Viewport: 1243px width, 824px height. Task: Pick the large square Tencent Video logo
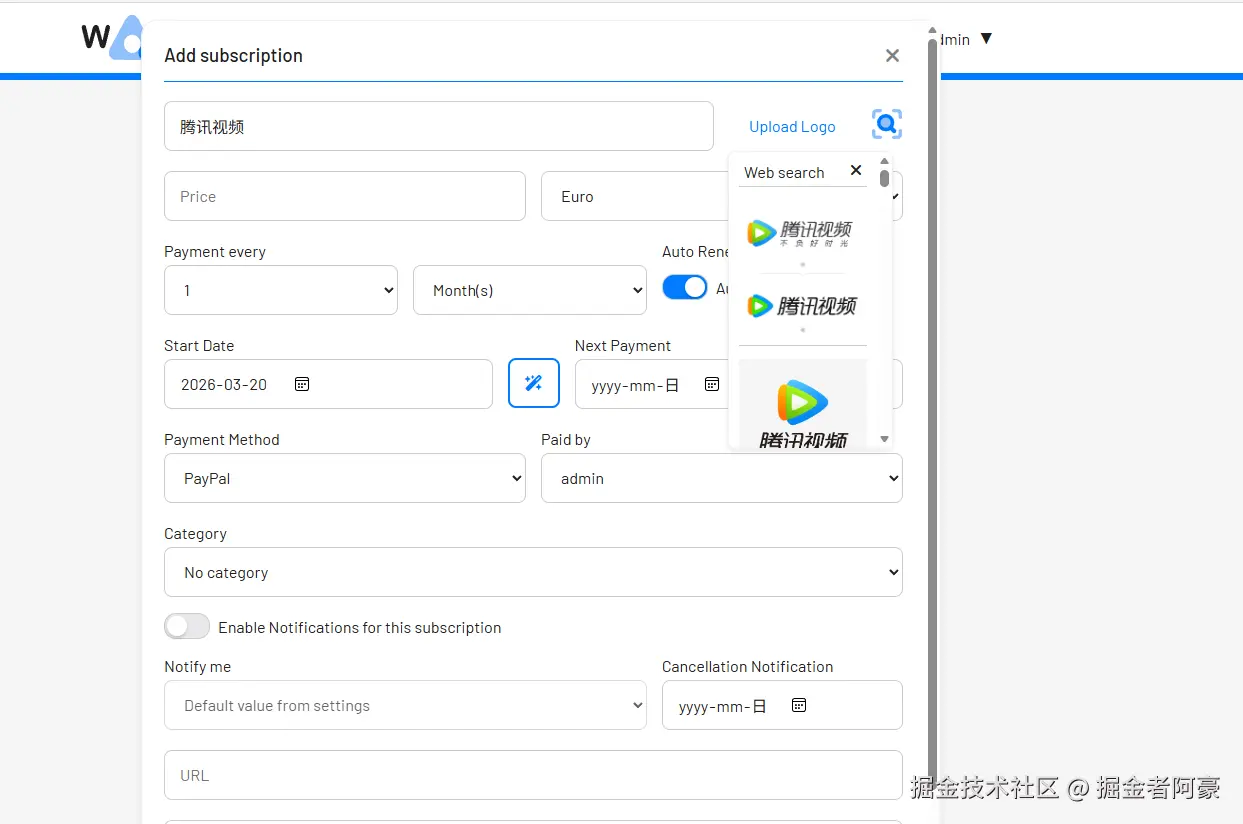[x=803, y=404]
